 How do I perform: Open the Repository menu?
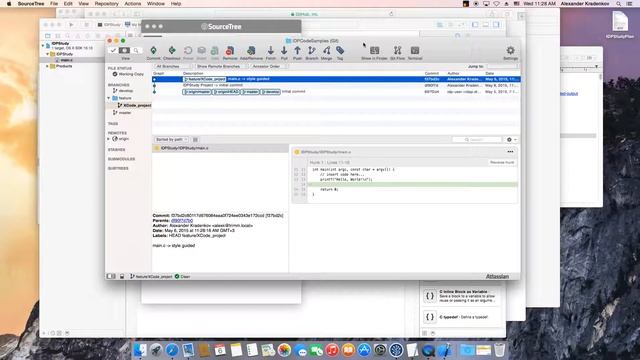(107, 4)
